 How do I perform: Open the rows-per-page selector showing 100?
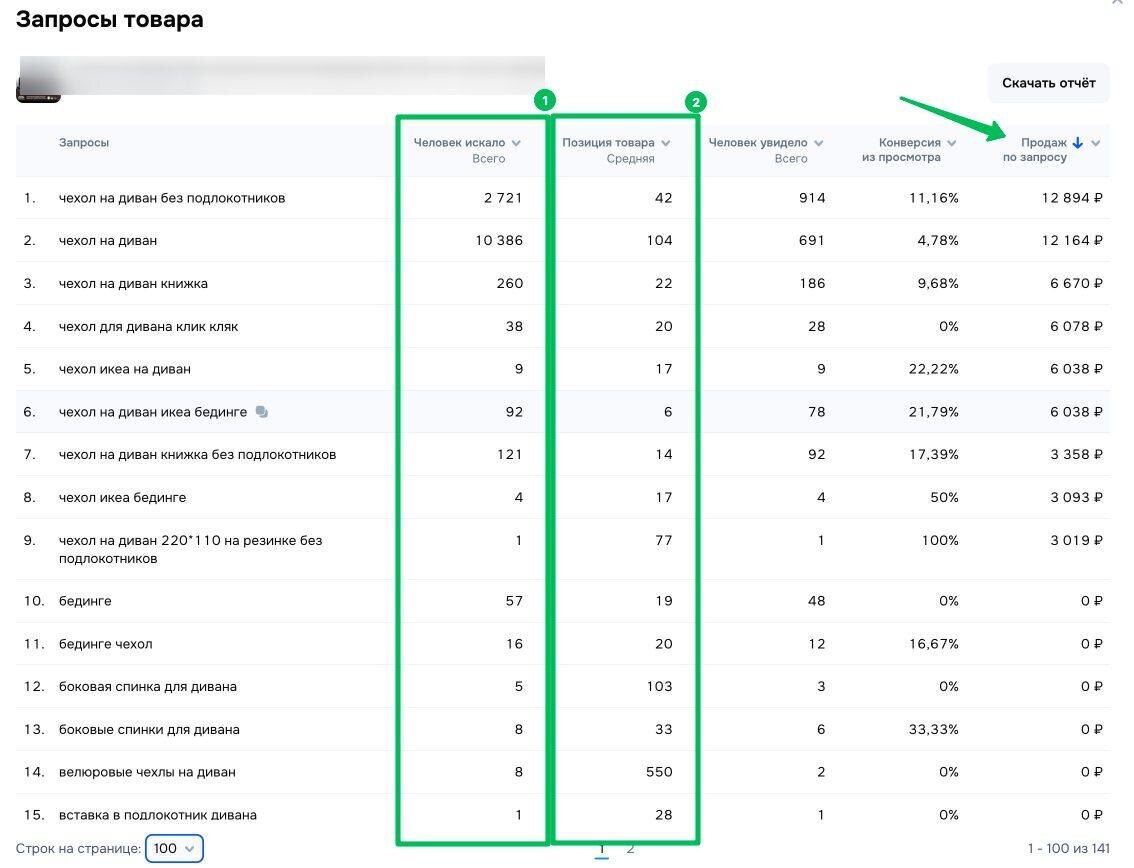click(x=174, y=848)
